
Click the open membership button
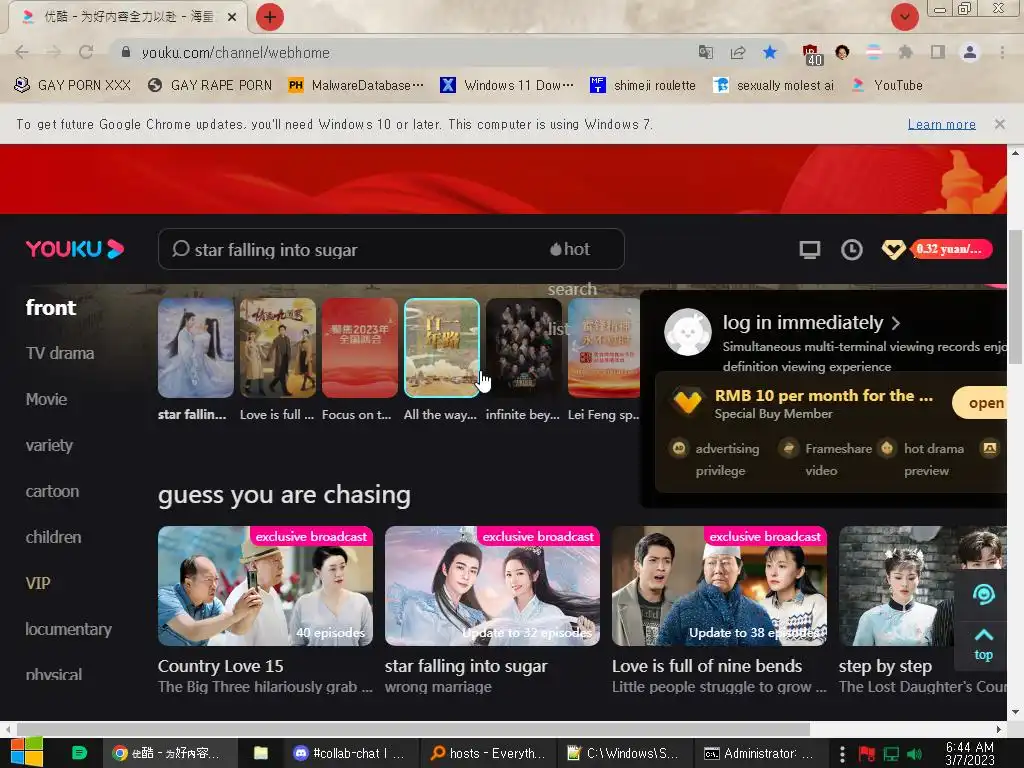coord(981,403)
